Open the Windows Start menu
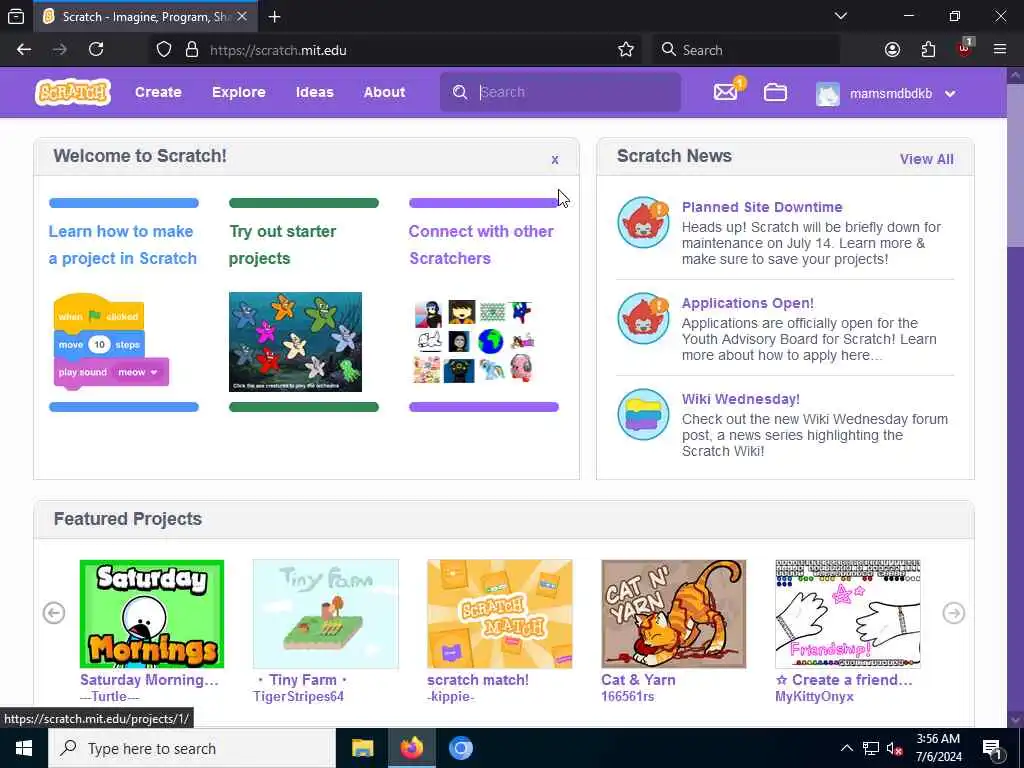1024x768 pixels. coord(24,748)
